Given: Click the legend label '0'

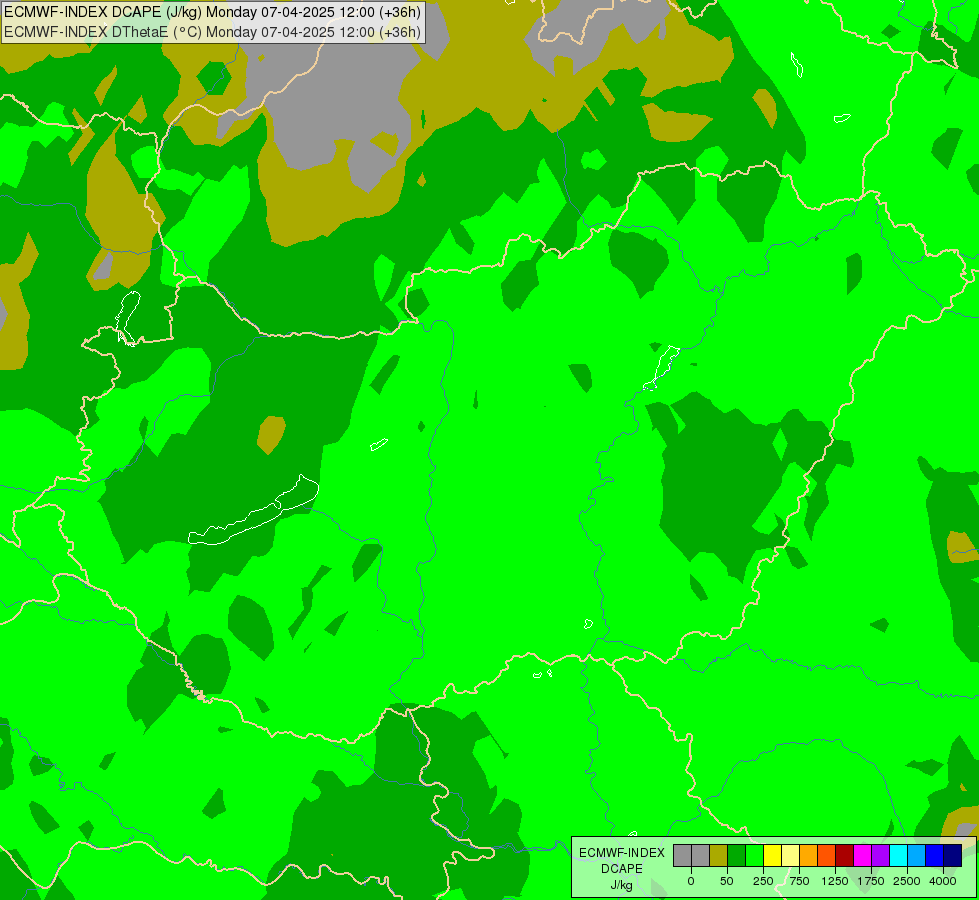Looking at the screenshot, I should tap(691, 881).
